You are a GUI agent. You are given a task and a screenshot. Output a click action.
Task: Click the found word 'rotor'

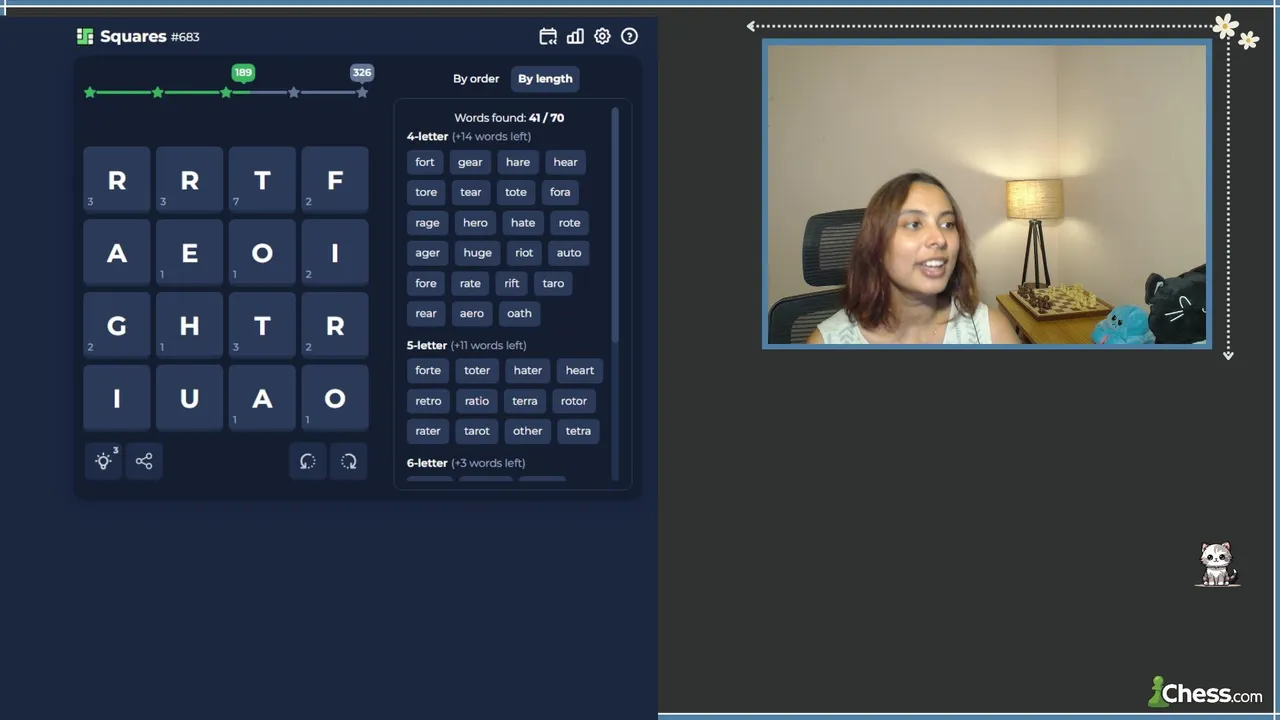pos(574,401)
